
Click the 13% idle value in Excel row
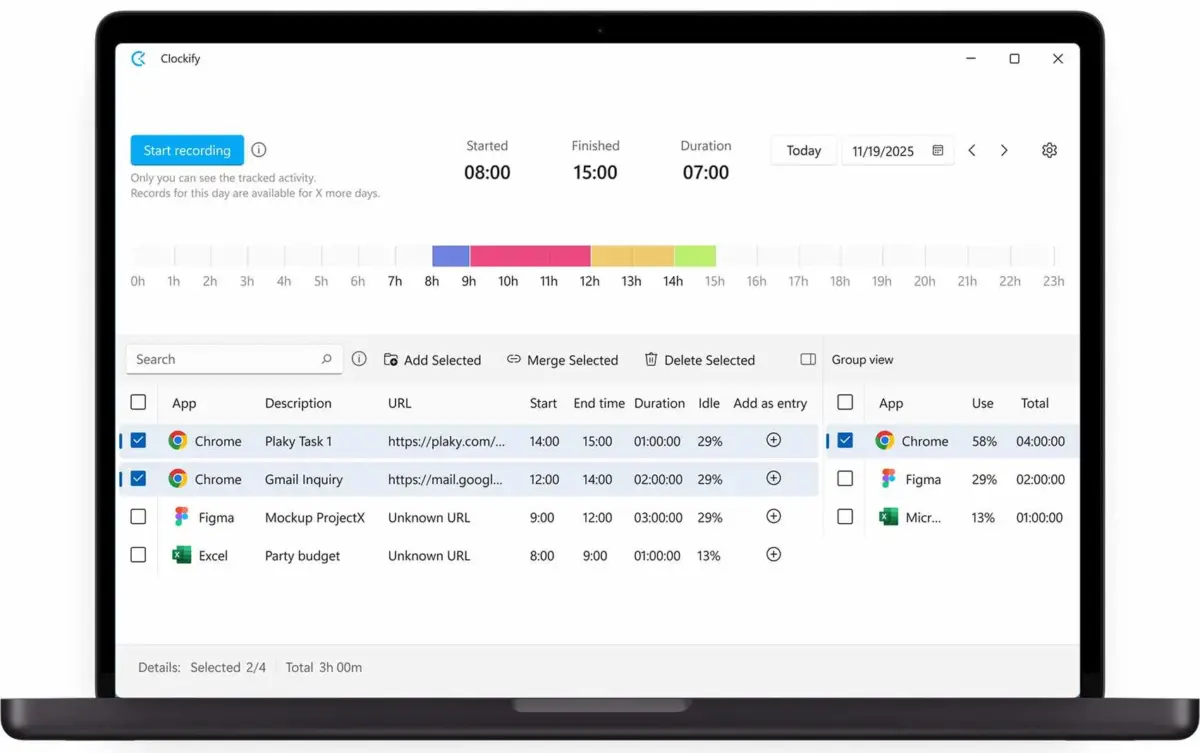click(x=709, y=555)
